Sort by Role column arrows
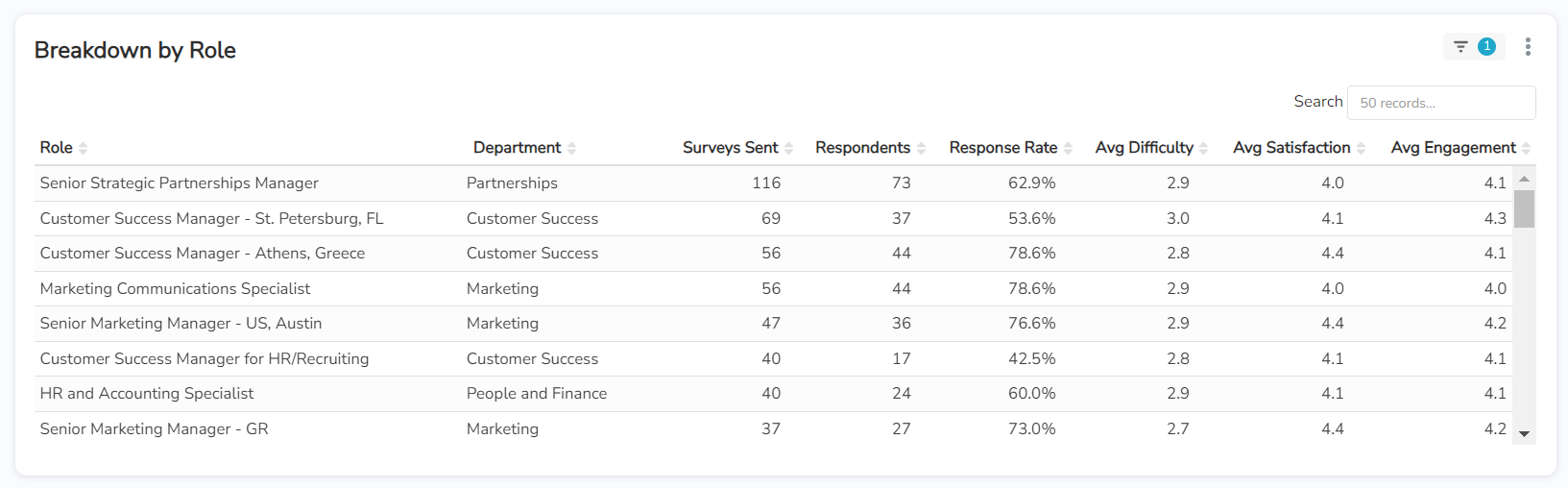Image resolution: width=1568 pixels, height=488 pixels. [x=84, y=148]
